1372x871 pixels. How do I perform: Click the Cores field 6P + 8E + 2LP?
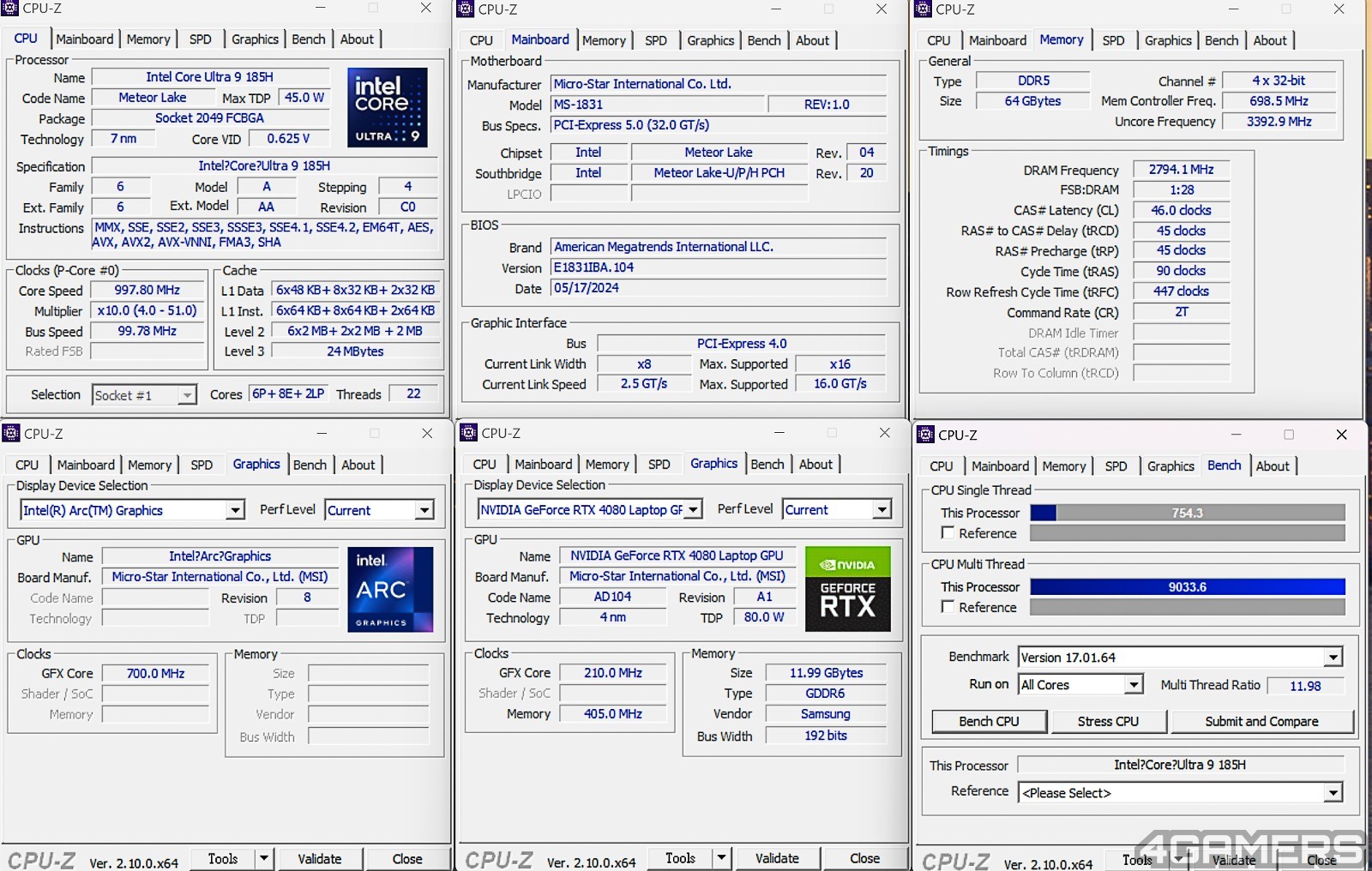[288, 393]
